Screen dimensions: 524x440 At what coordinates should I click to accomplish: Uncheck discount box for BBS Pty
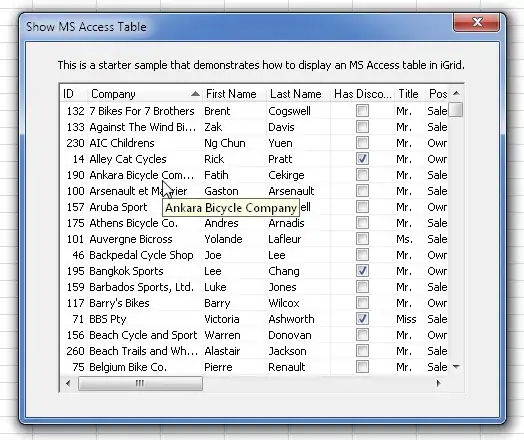[x=362, y=319]
